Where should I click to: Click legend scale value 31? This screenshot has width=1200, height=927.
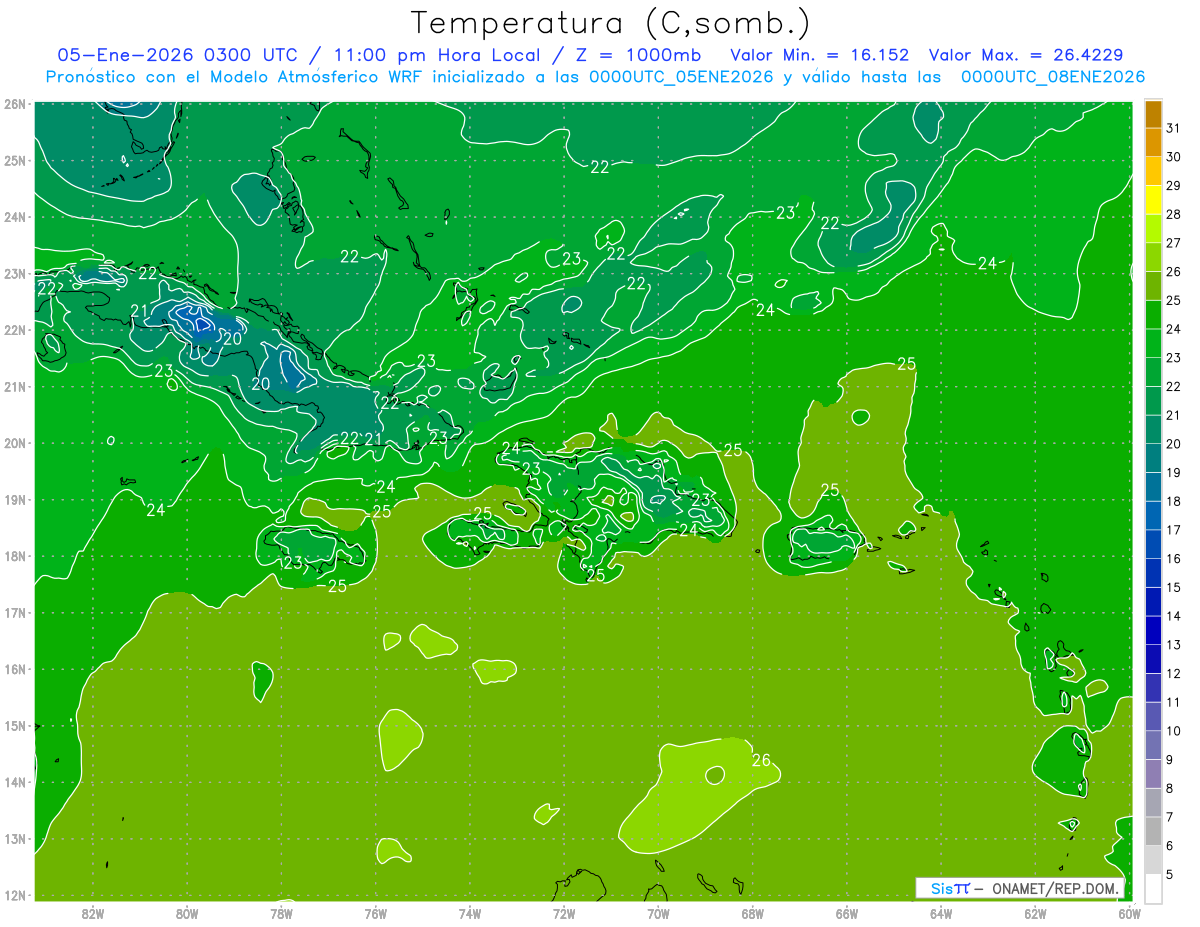tap(1173, 128)
